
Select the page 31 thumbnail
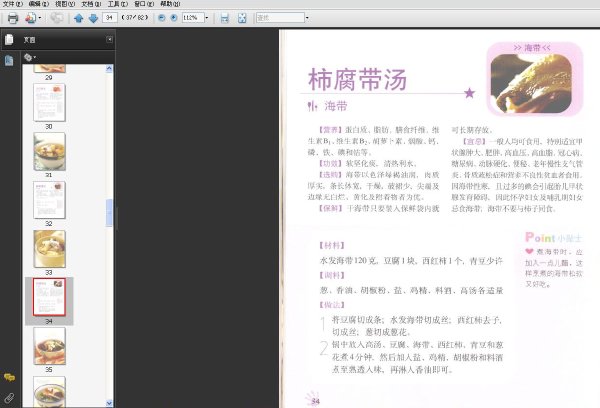point(49,152)
